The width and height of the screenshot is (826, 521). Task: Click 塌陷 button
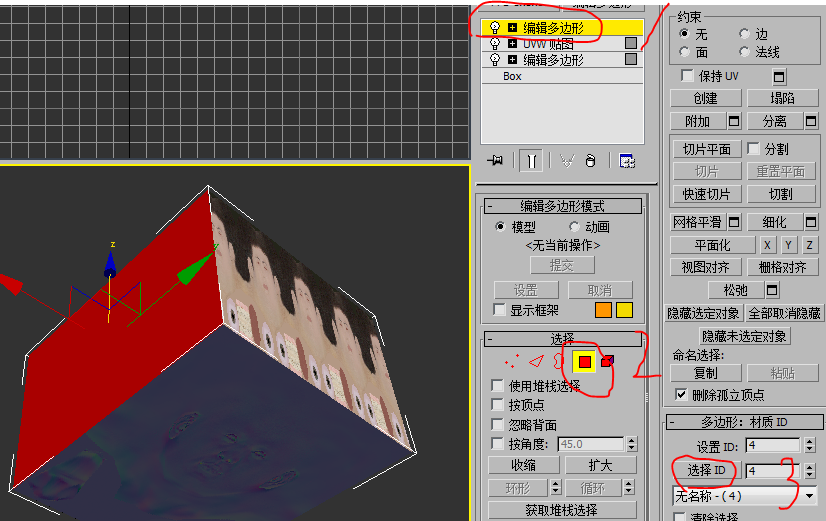click(x=782, y=99)
